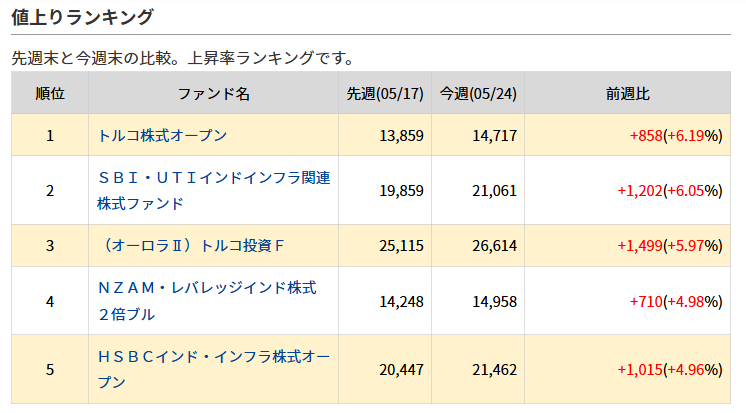This screenshot has width=746, height=413.
Task: Open the トルコ株式オープン fund link
Action: click(162, 136)
